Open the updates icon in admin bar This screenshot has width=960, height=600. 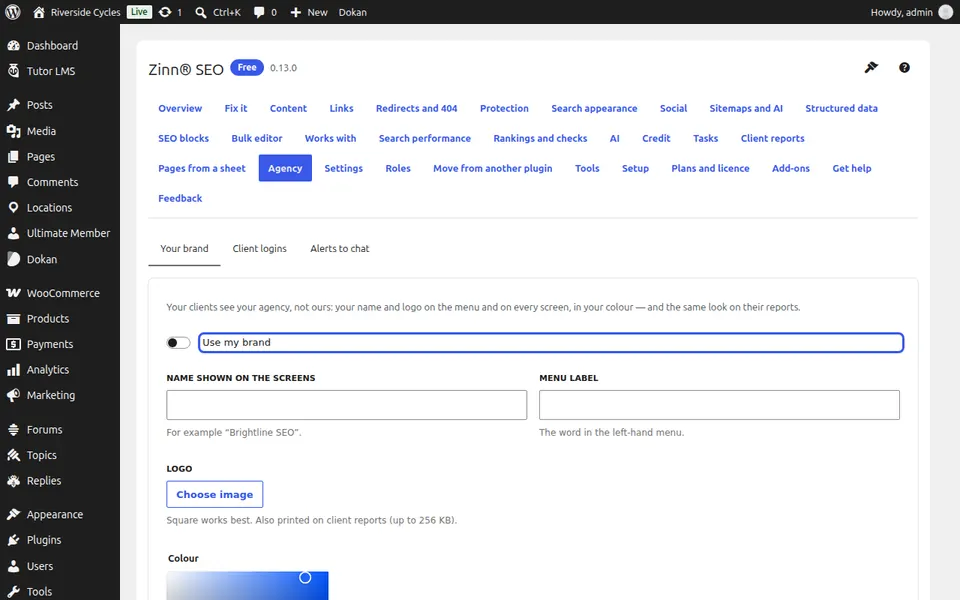(165, 12)
